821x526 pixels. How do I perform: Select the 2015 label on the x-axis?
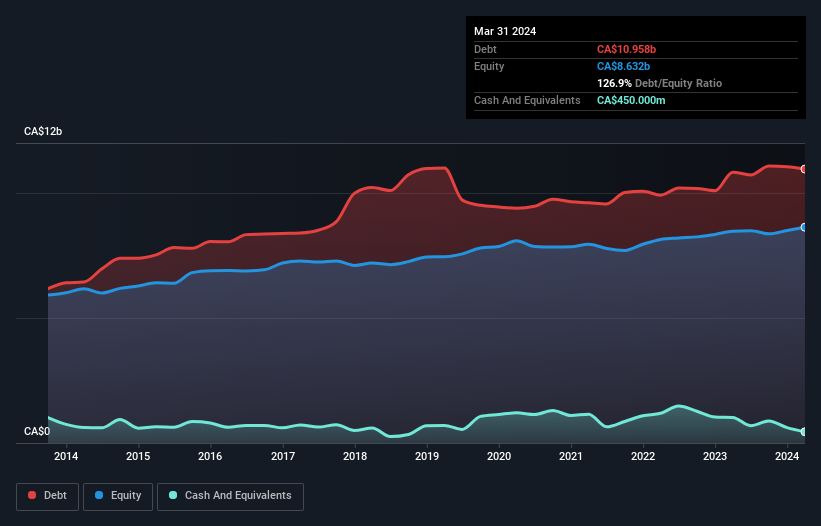click(138, 456)
